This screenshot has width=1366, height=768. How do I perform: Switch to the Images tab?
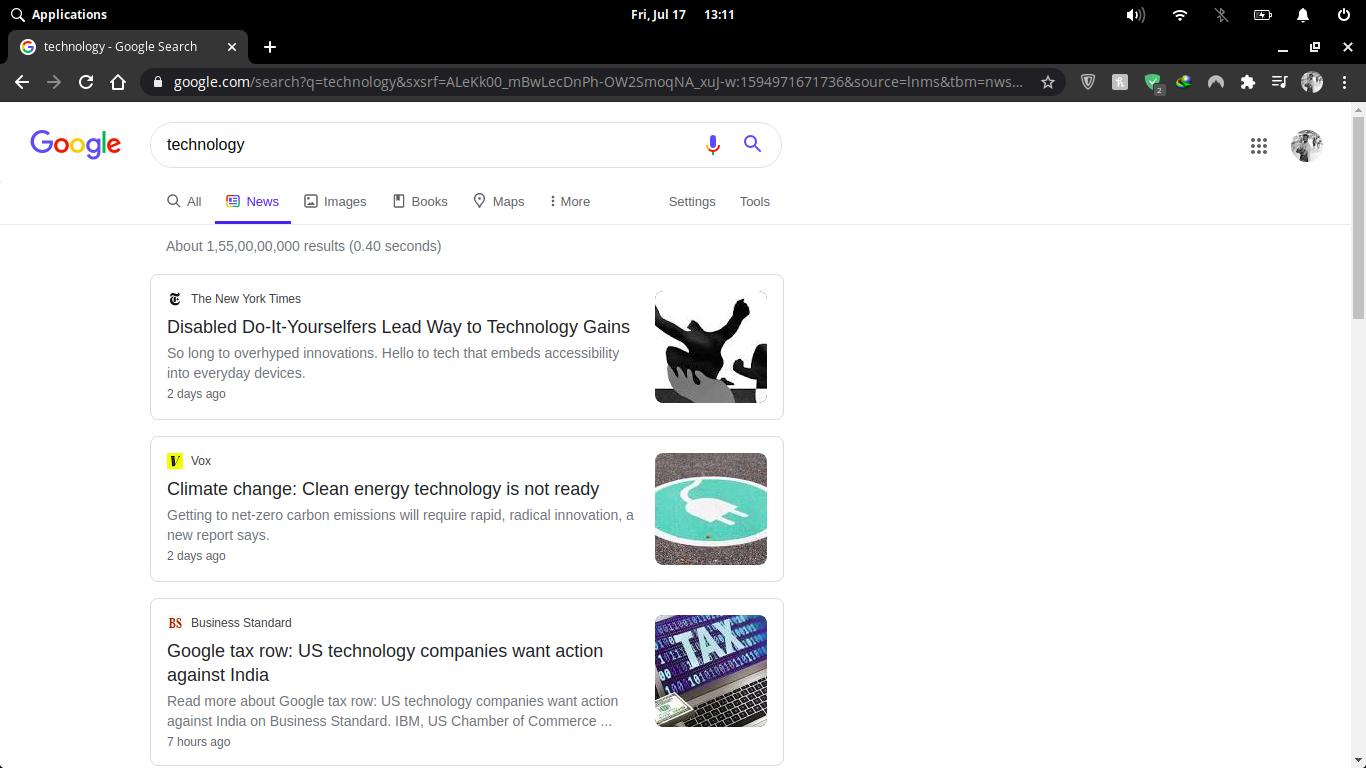tap(335, 202)
